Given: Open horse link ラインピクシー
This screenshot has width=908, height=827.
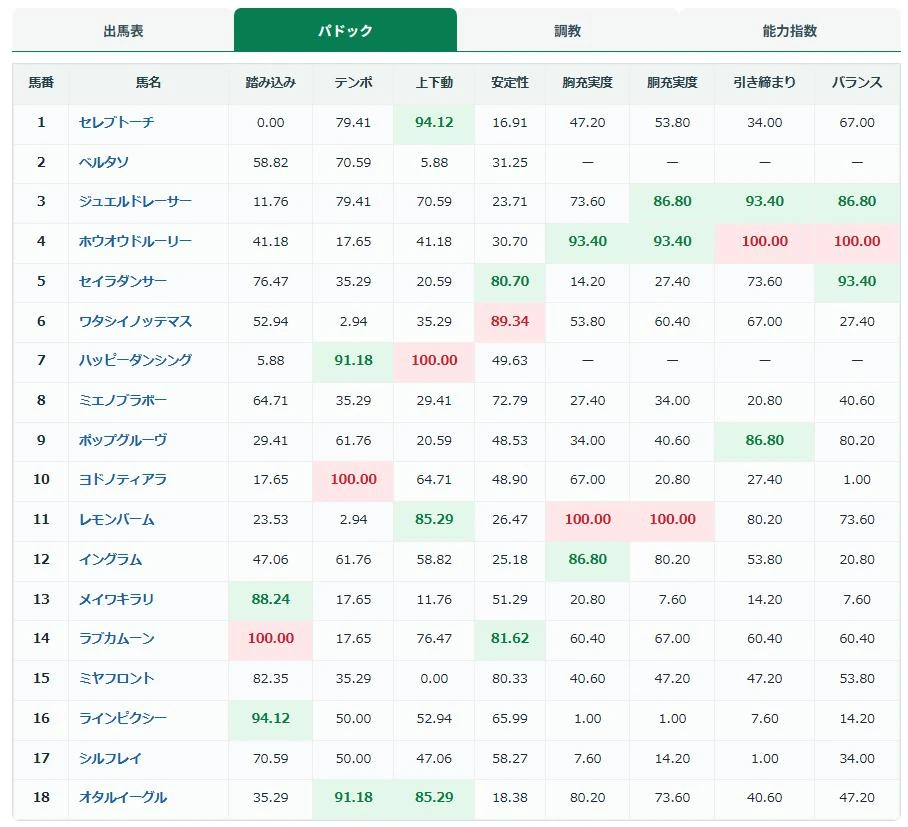Looking at the screenshot, I should tap(123, 718).
